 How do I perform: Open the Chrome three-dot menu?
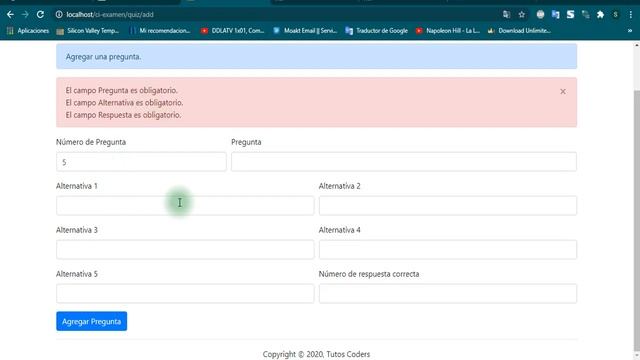tap(631, 15)
